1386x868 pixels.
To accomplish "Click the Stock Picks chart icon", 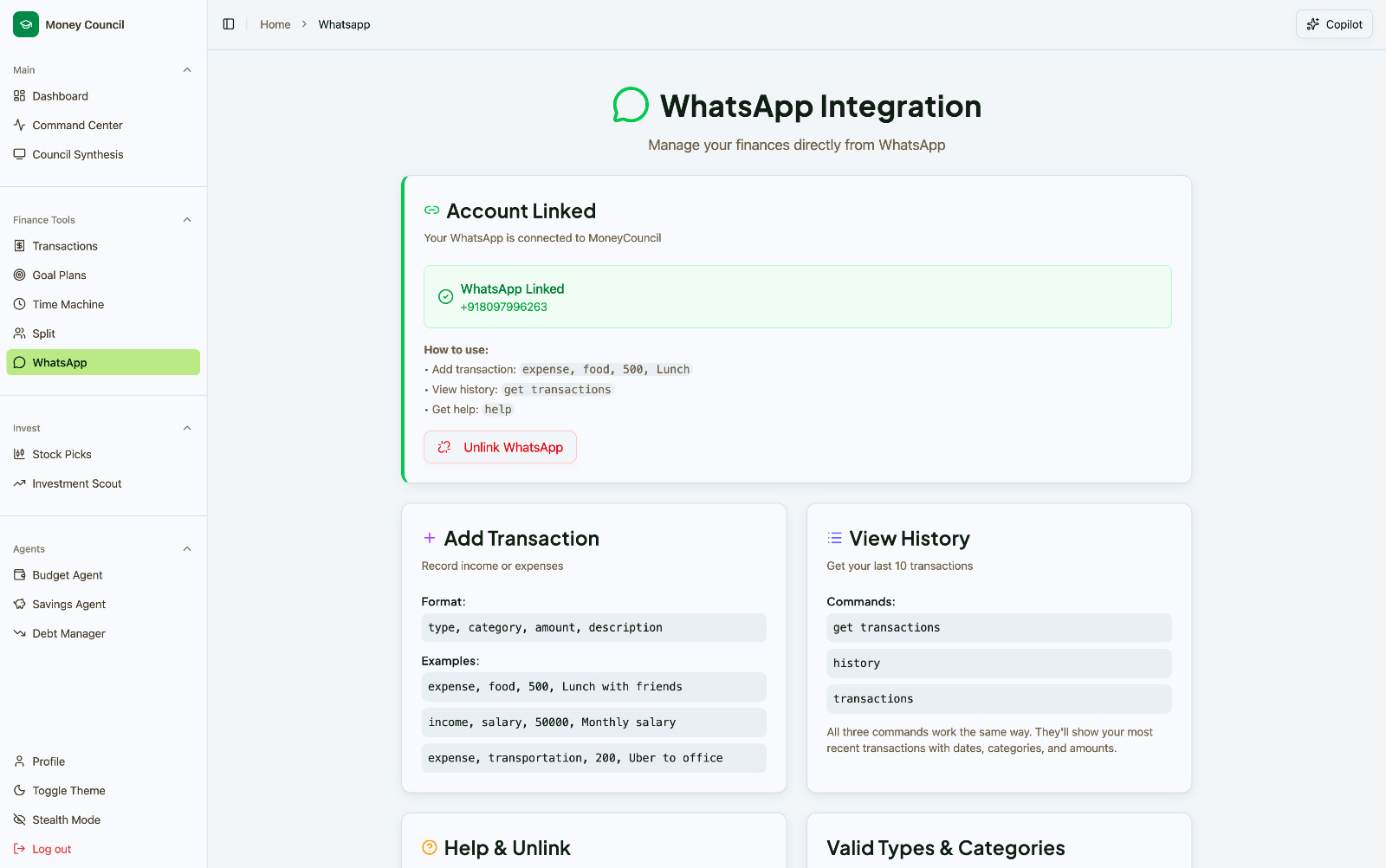I will coord(20,454).
